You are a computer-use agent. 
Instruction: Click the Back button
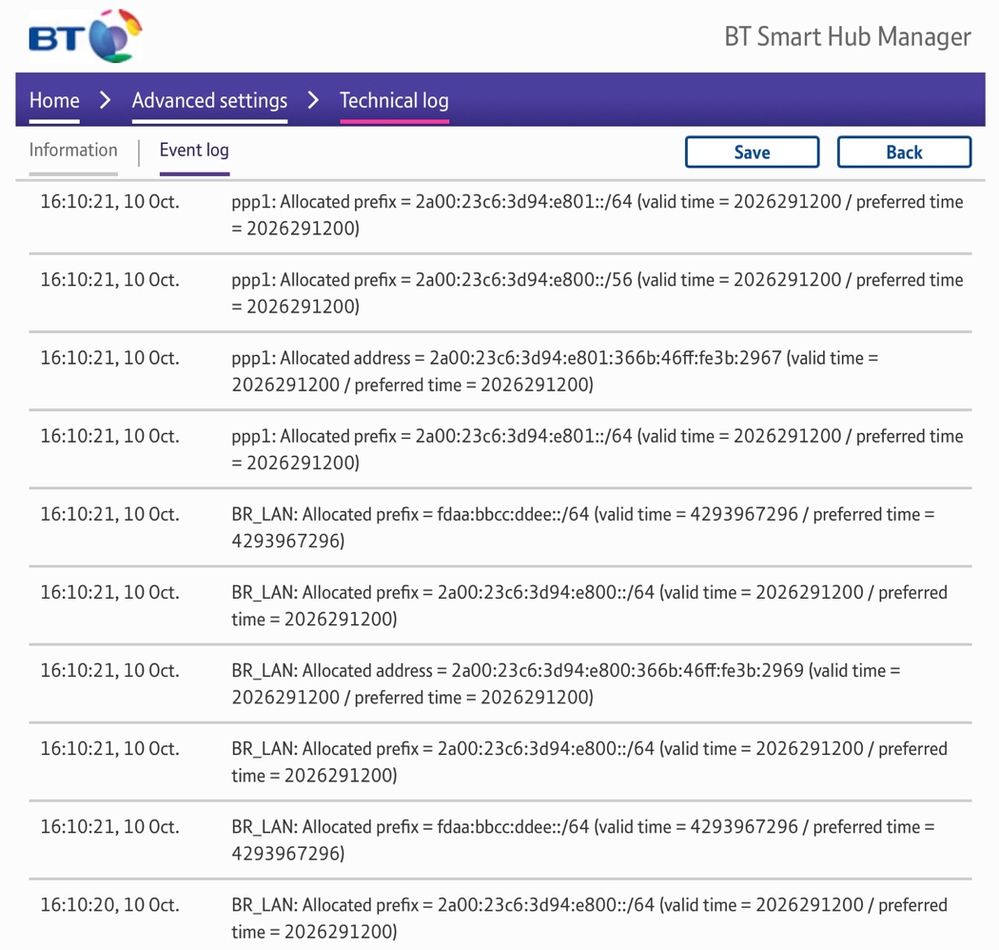pos(903,152)
